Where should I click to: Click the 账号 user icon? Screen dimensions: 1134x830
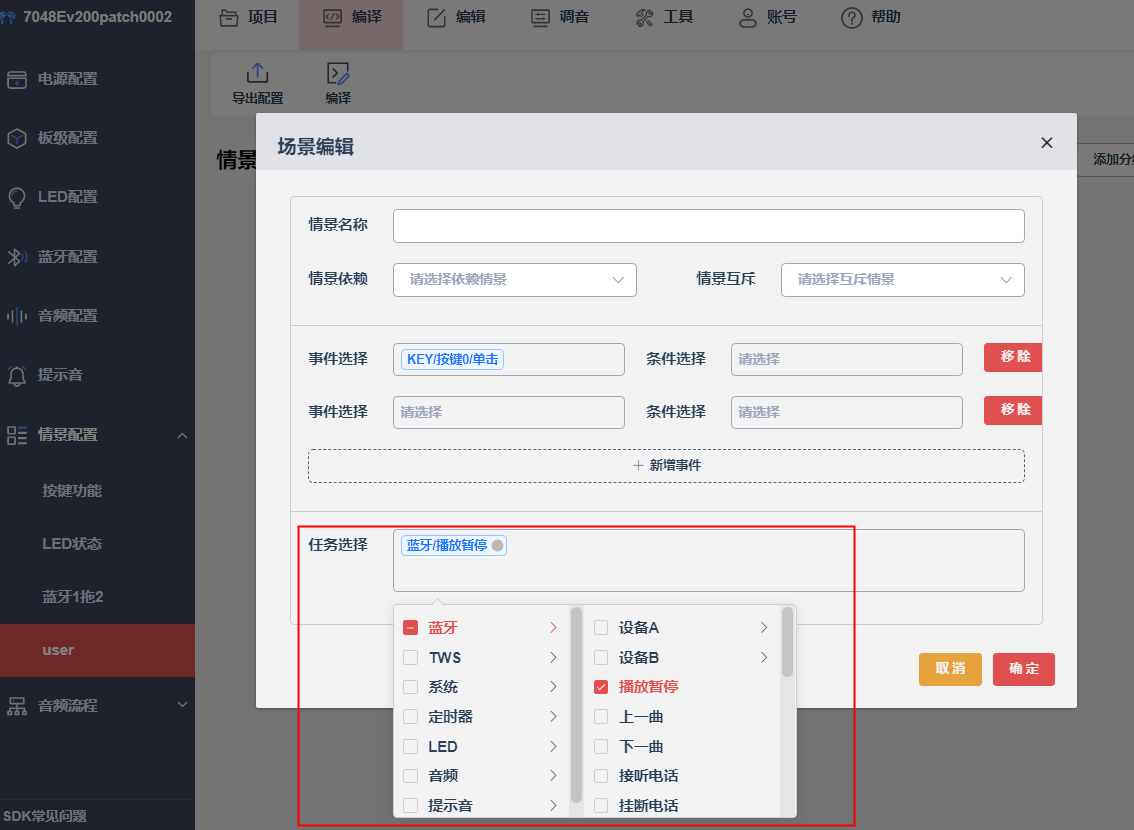click(x=747, y=17)
